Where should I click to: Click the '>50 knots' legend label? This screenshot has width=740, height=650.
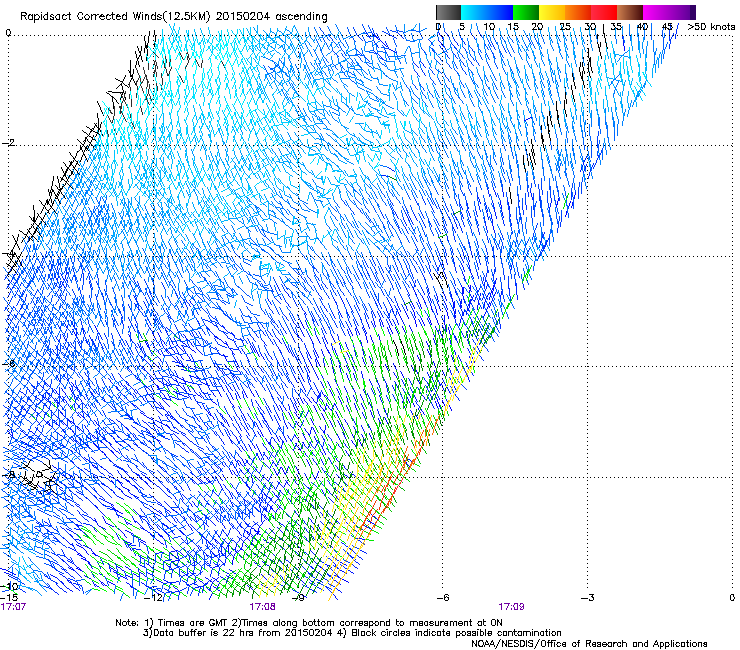tap(711, 27)
